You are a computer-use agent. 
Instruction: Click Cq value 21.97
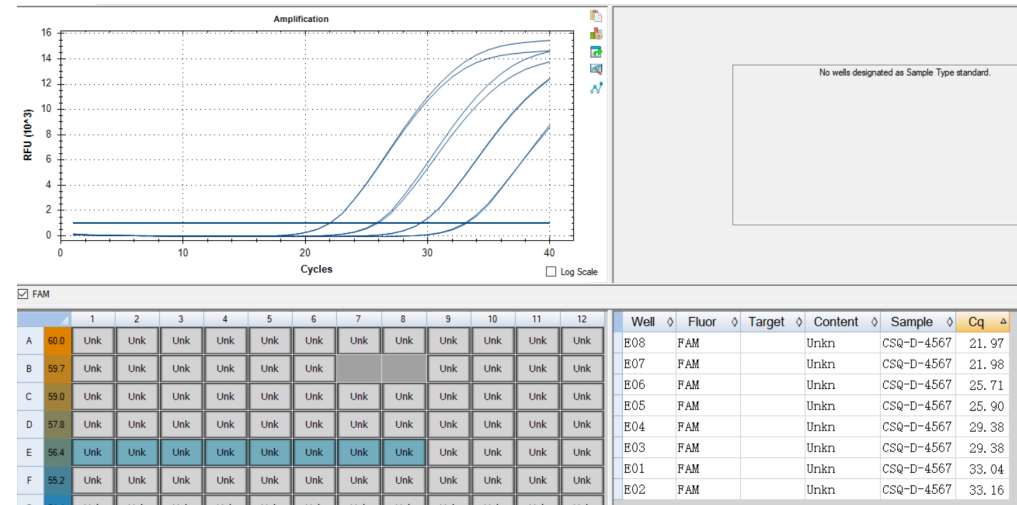pos(988,344)
